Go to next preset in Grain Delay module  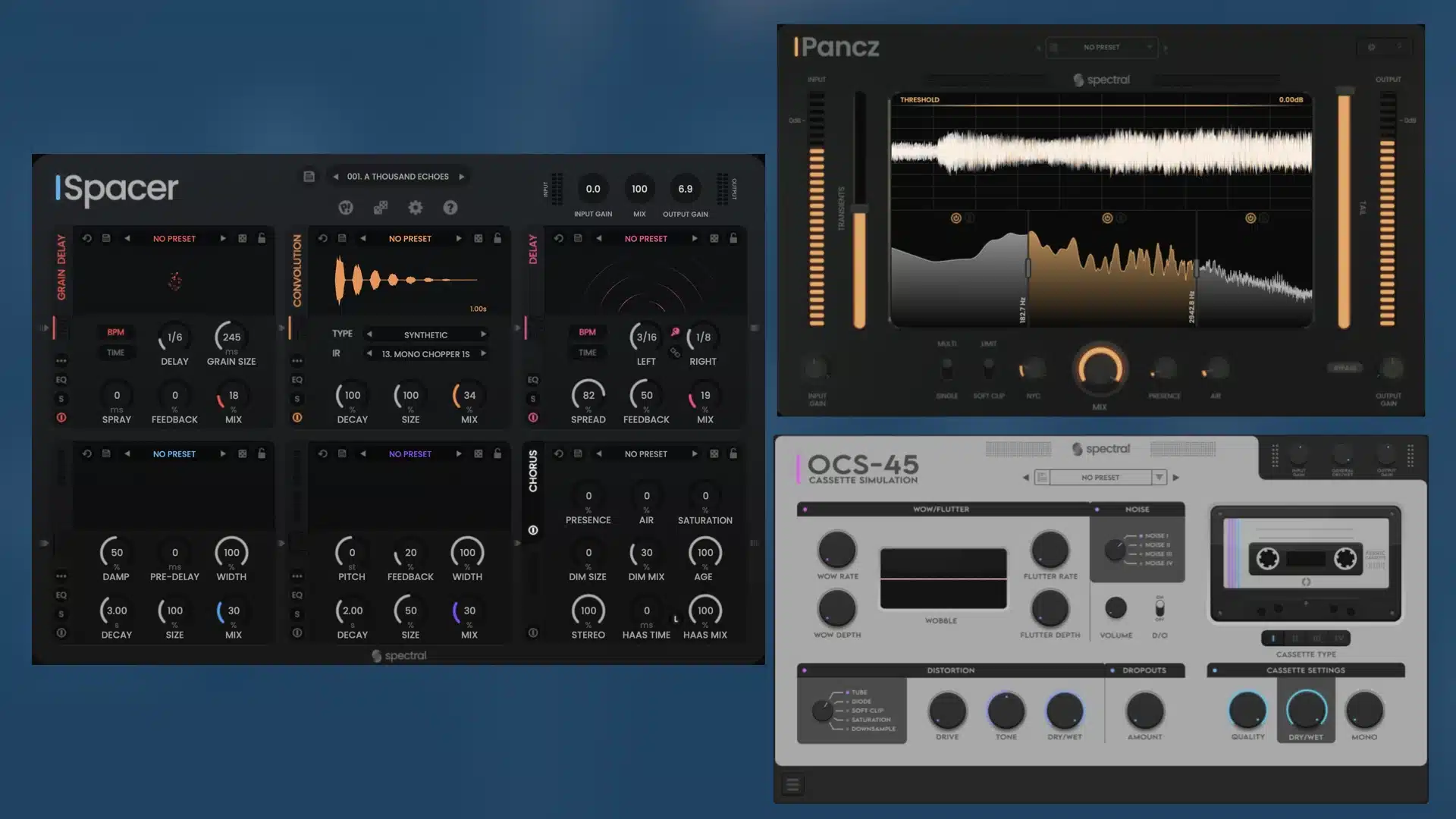[223, 238]
